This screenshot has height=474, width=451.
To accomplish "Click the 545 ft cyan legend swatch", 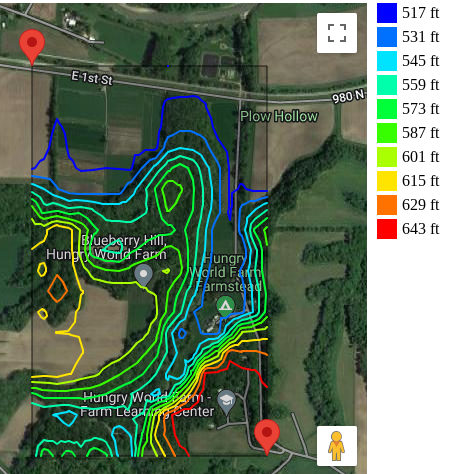I will pos(387,61).
